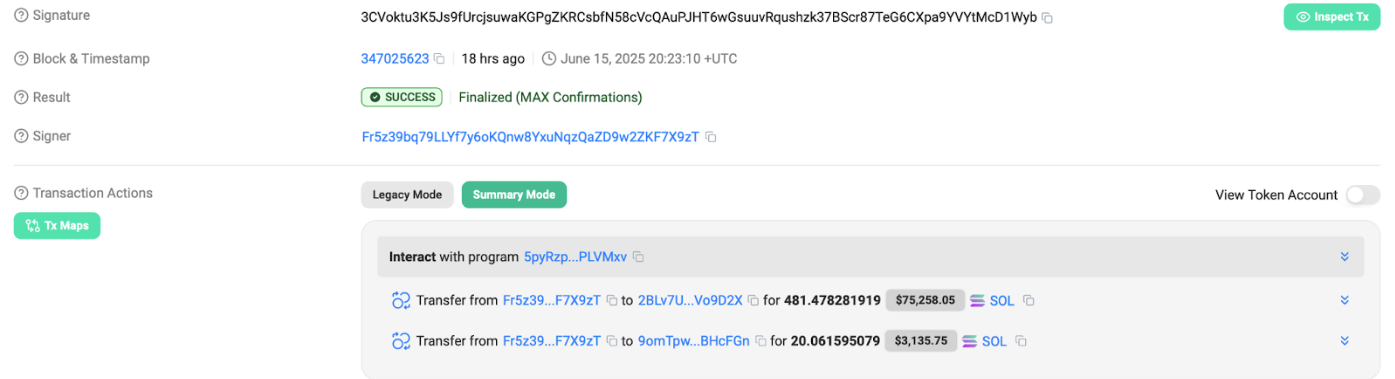Expand the Interact with program row

1344,257
